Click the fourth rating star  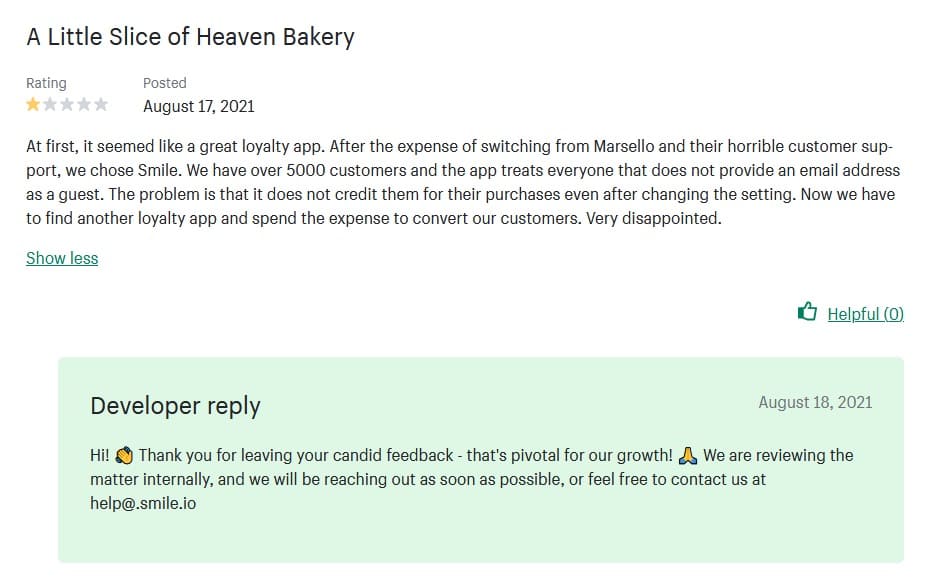84,104
